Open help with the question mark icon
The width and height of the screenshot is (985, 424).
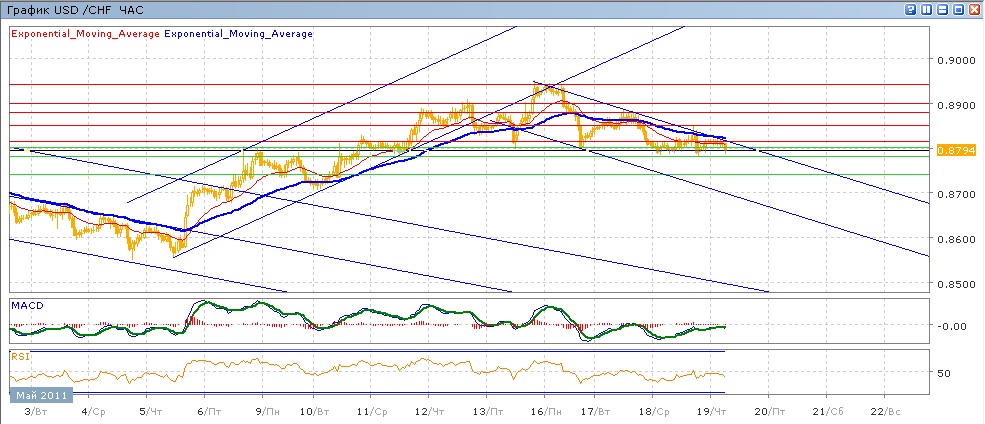910,9
